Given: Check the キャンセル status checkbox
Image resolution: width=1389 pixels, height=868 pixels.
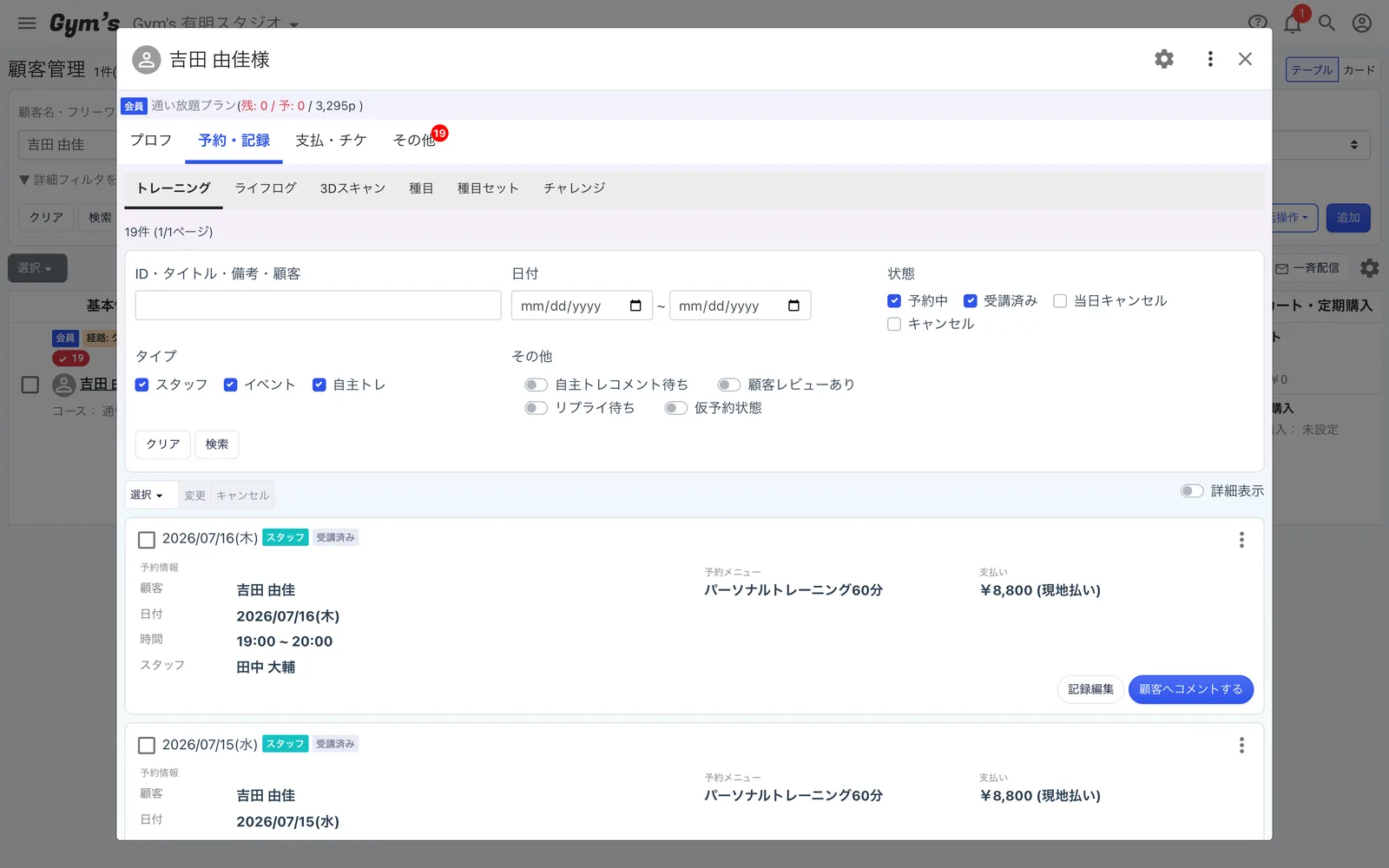Looking at the screenshot, I should coord(894,324).
